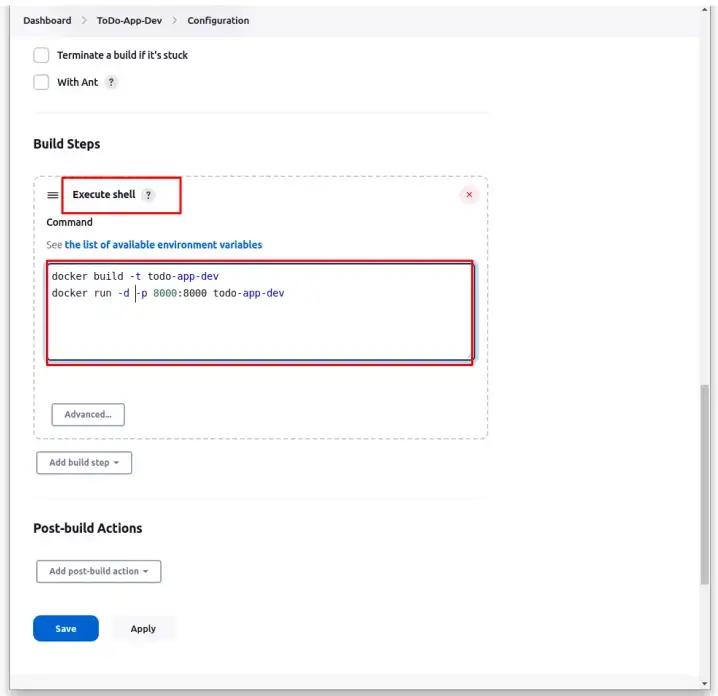This screenshot has height=696, width=718.
Task: Open the Add post-build action dropdown
Action: (98, 571)
